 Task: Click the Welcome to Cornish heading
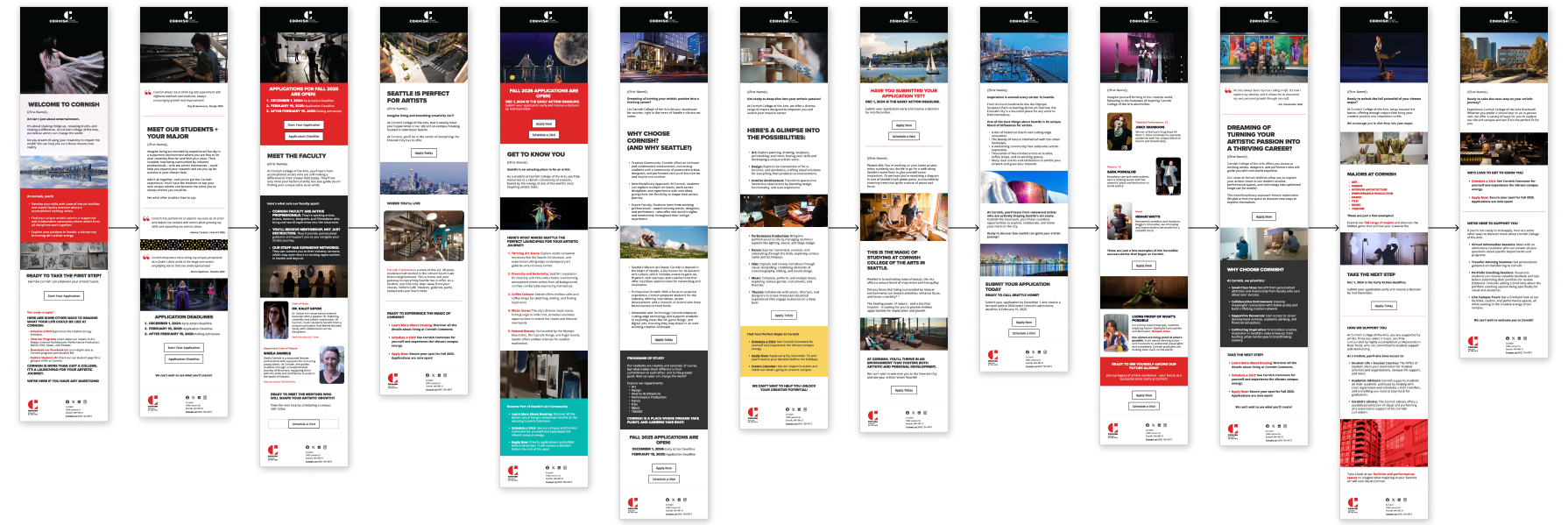click(x=64, y=104)
